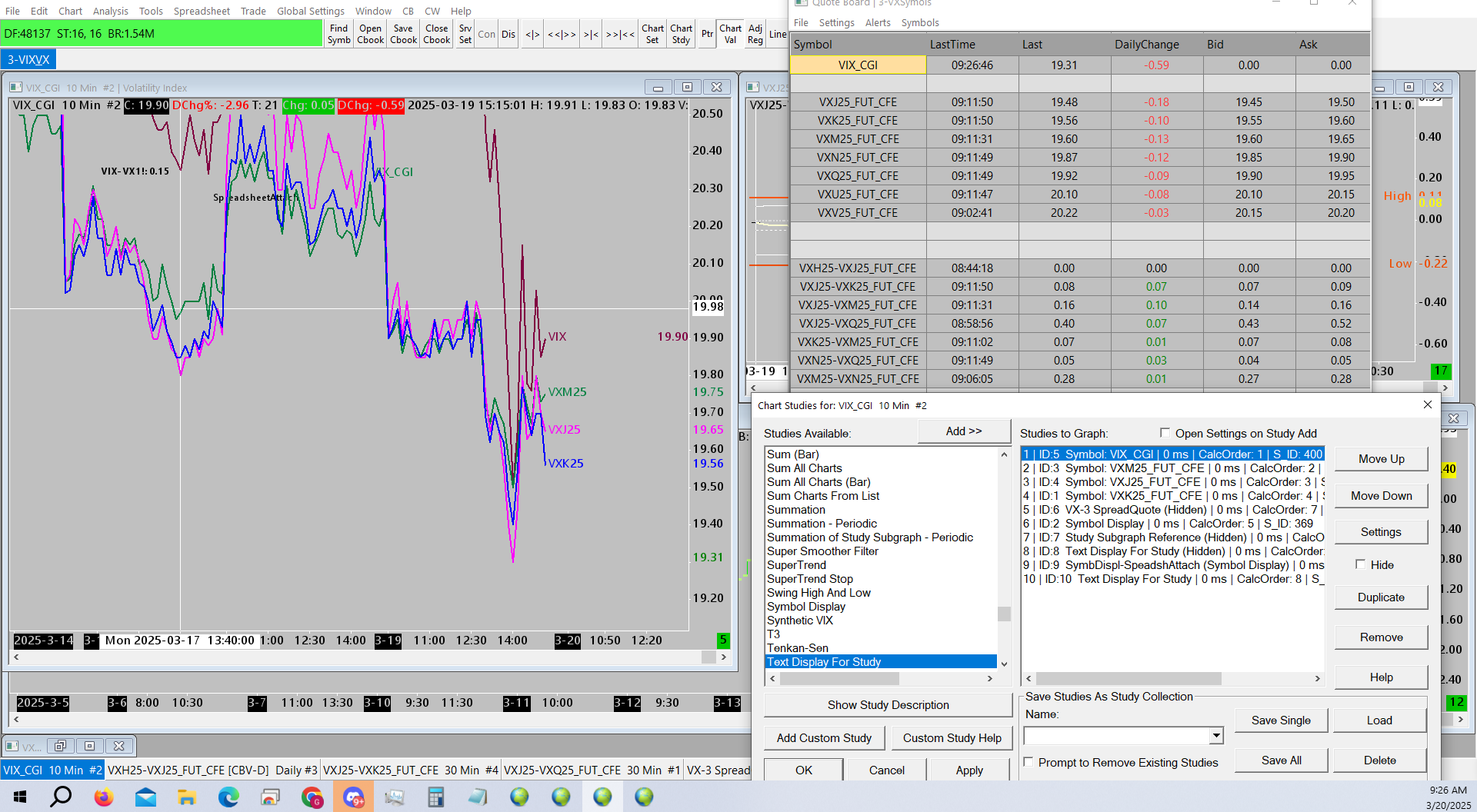Open chartbook with Open Cbook button
1477x812 pixels.
370,34
